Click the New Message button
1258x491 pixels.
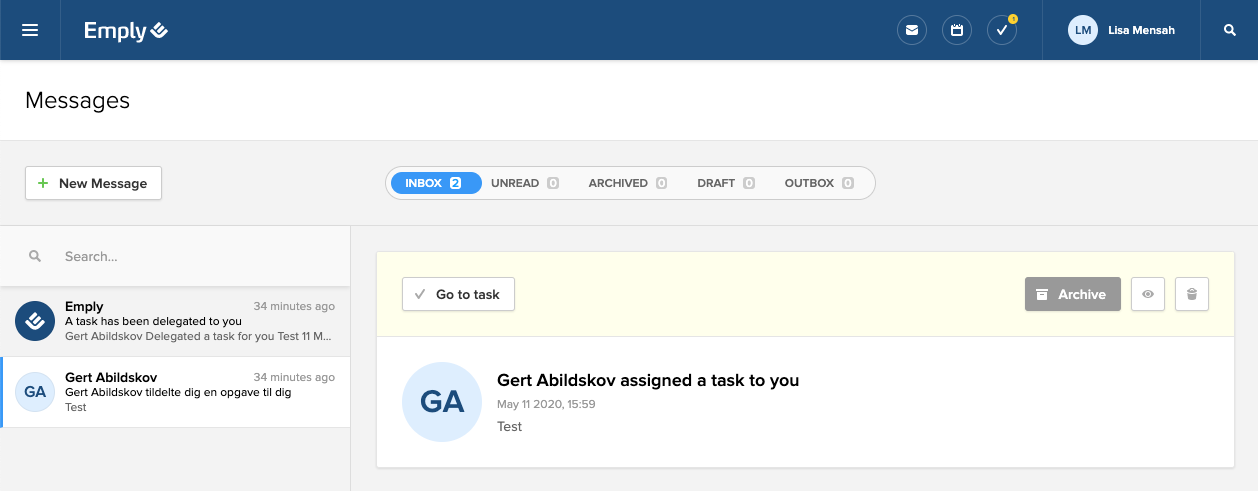coord(93,183)
